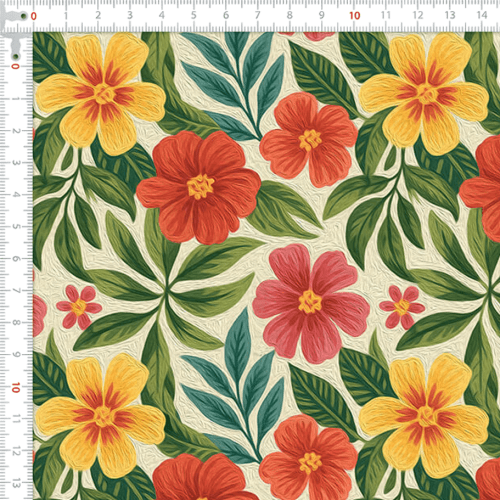The height and width of the screenshot is (500, 500).
Task: Select number 3 on the left ruler
Action: point(15,163)
